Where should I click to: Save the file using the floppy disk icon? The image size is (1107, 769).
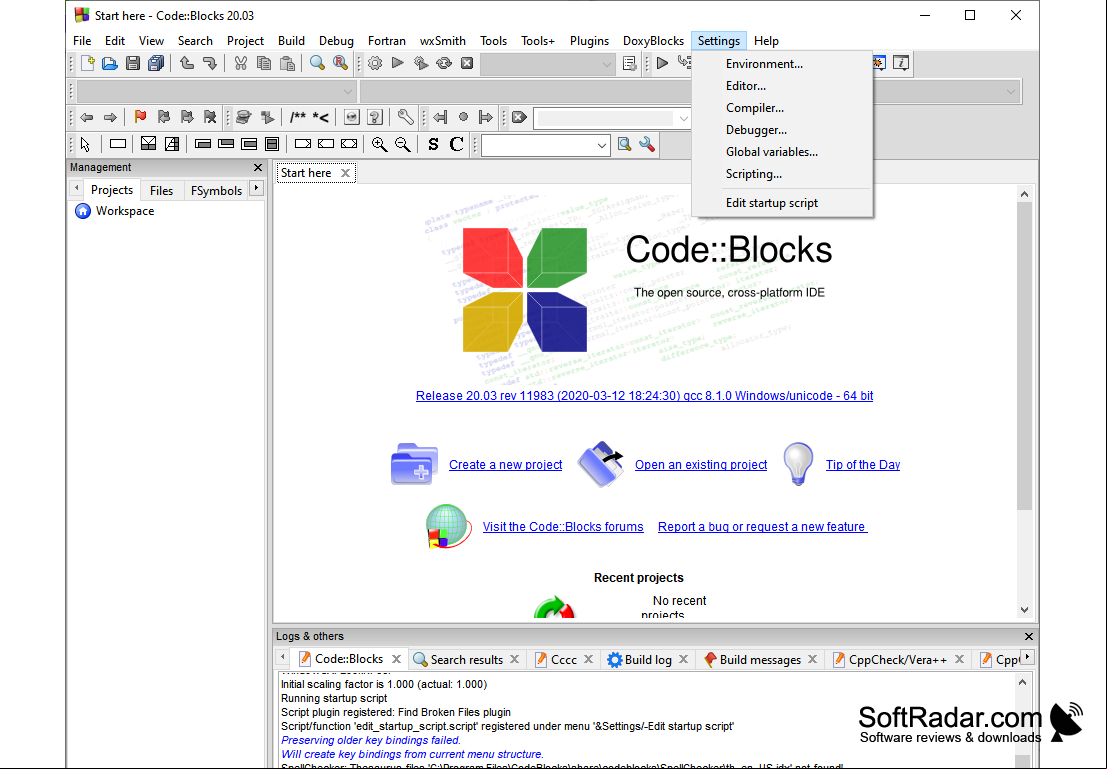133,64
